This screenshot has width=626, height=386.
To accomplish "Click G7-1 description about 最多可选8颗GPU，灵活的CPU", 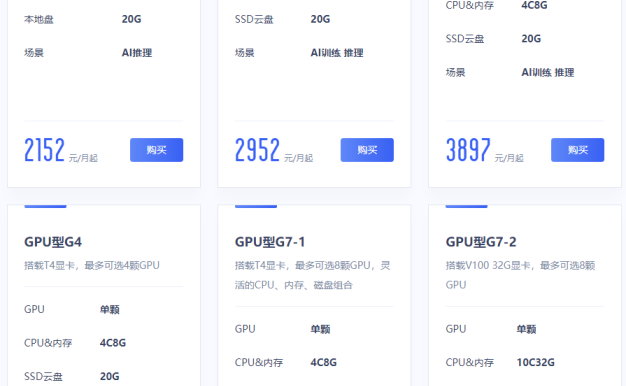I will pyautogui.click(x=313, y=275).
